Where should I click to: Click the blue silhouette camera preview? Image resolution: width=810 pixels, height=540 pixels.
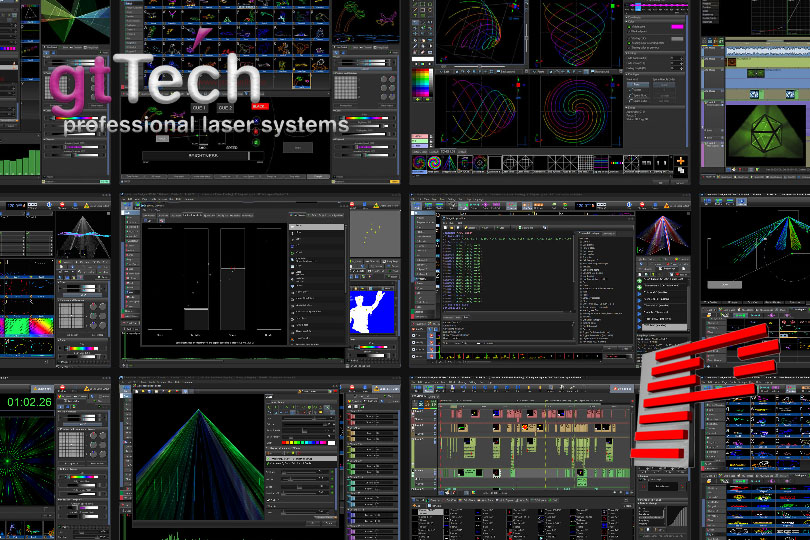(372, 312)
